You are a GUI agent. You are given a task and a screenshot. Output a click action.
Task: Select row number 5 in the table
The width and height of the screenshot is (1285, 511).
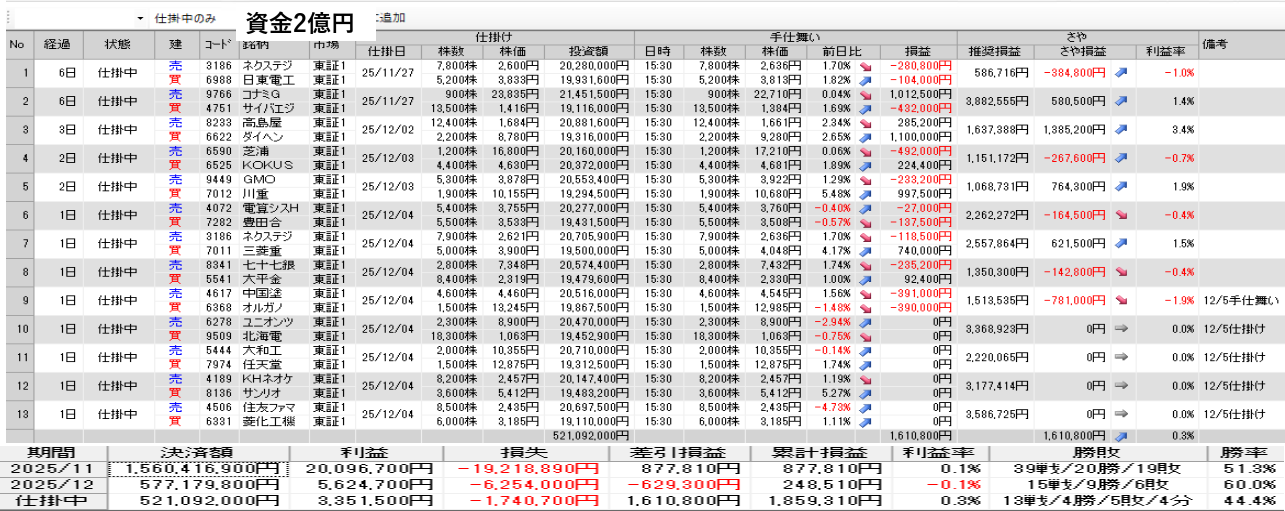17,186
